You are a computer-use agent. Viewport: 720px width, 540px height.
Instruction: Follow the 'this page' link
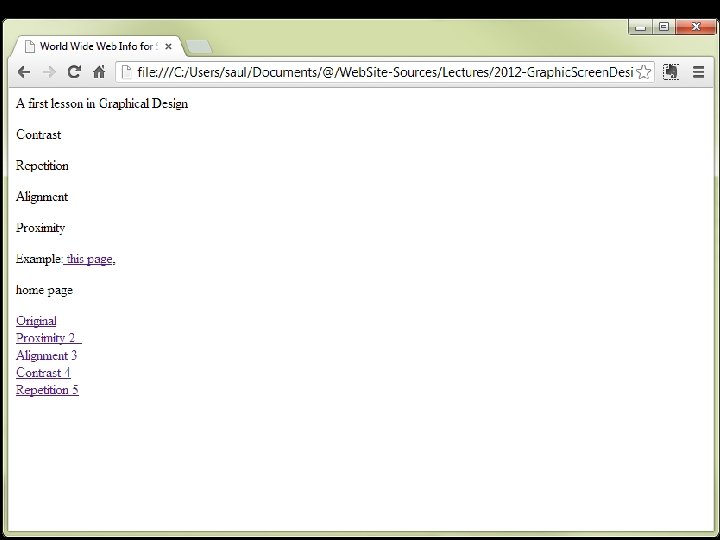coord(89,259)
